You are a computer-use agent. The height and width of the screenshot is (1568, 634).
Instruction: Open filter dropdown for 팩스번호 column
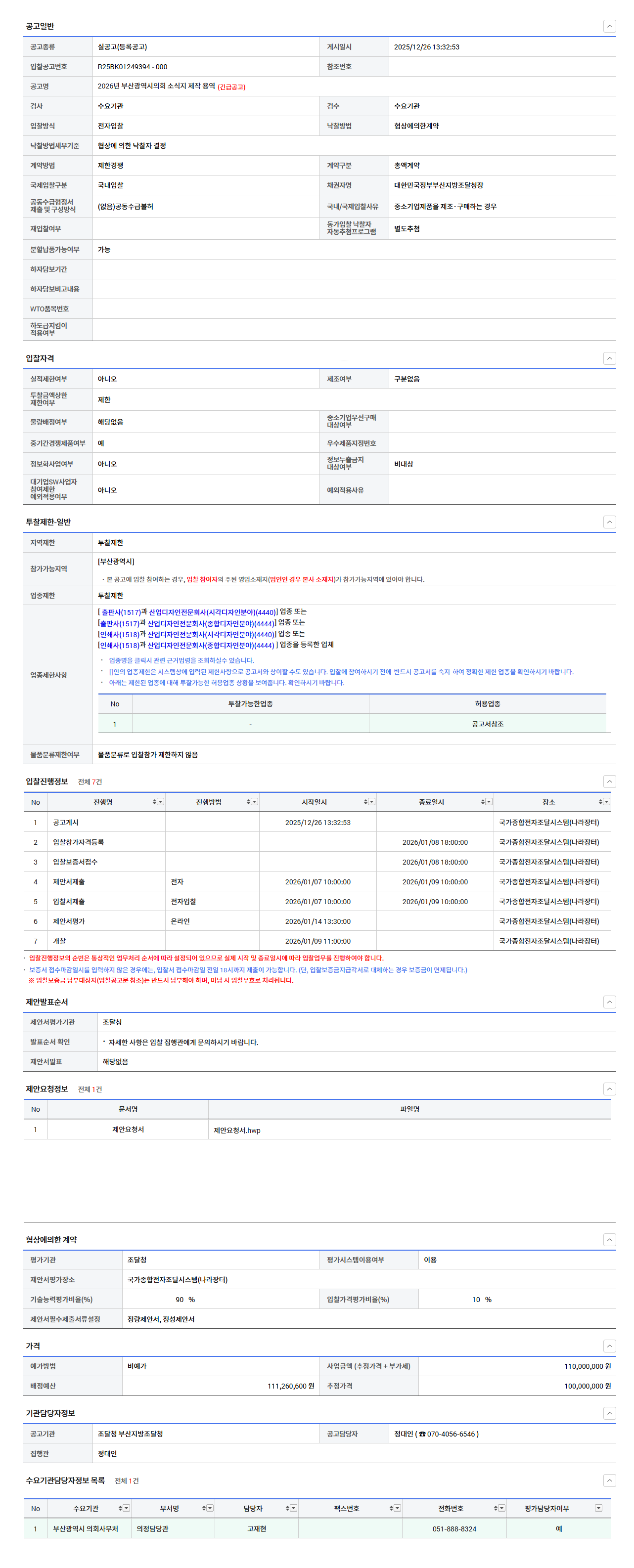click(398, 1508)
